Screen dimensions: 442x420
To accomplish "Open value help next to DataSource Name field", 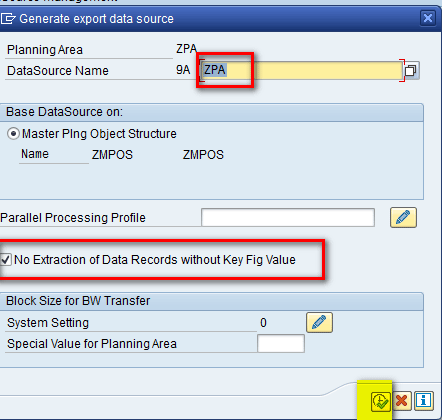I will [x=410, y=70].
